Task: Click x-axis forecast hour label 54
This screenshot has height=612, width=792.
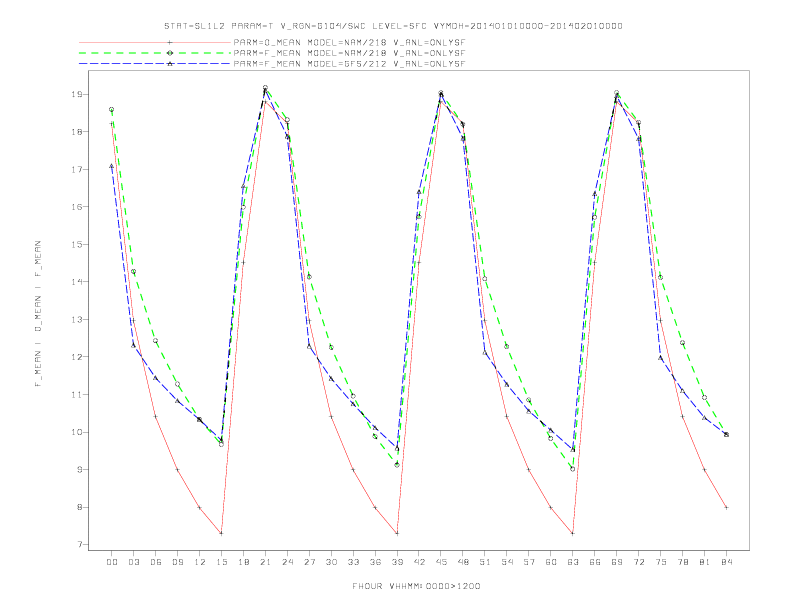Action: pos(507,562)
